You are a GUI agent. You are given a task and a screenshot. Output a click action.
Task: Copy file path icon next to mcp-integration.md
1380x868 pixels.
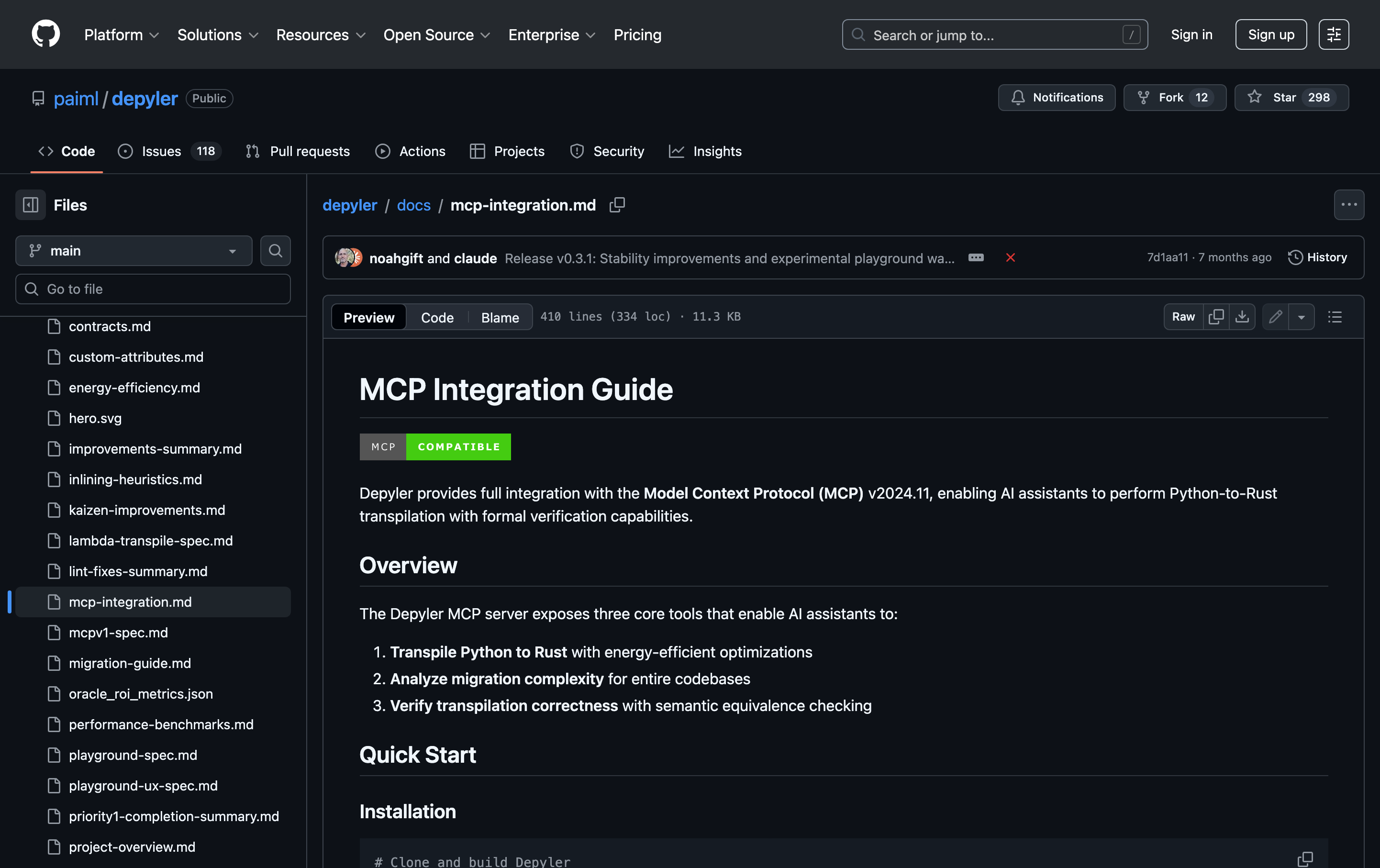(617, 205)
